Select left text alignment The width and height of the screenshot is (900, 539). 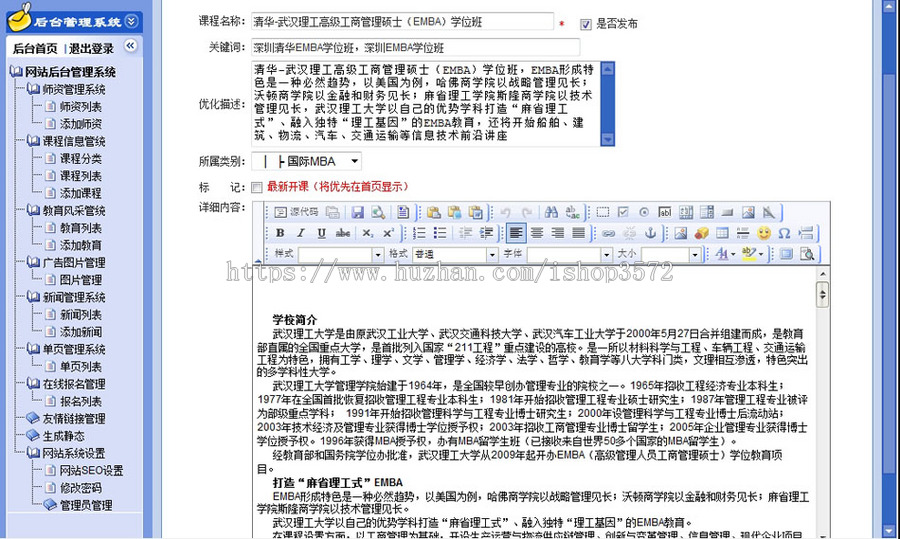coord(516,233)
